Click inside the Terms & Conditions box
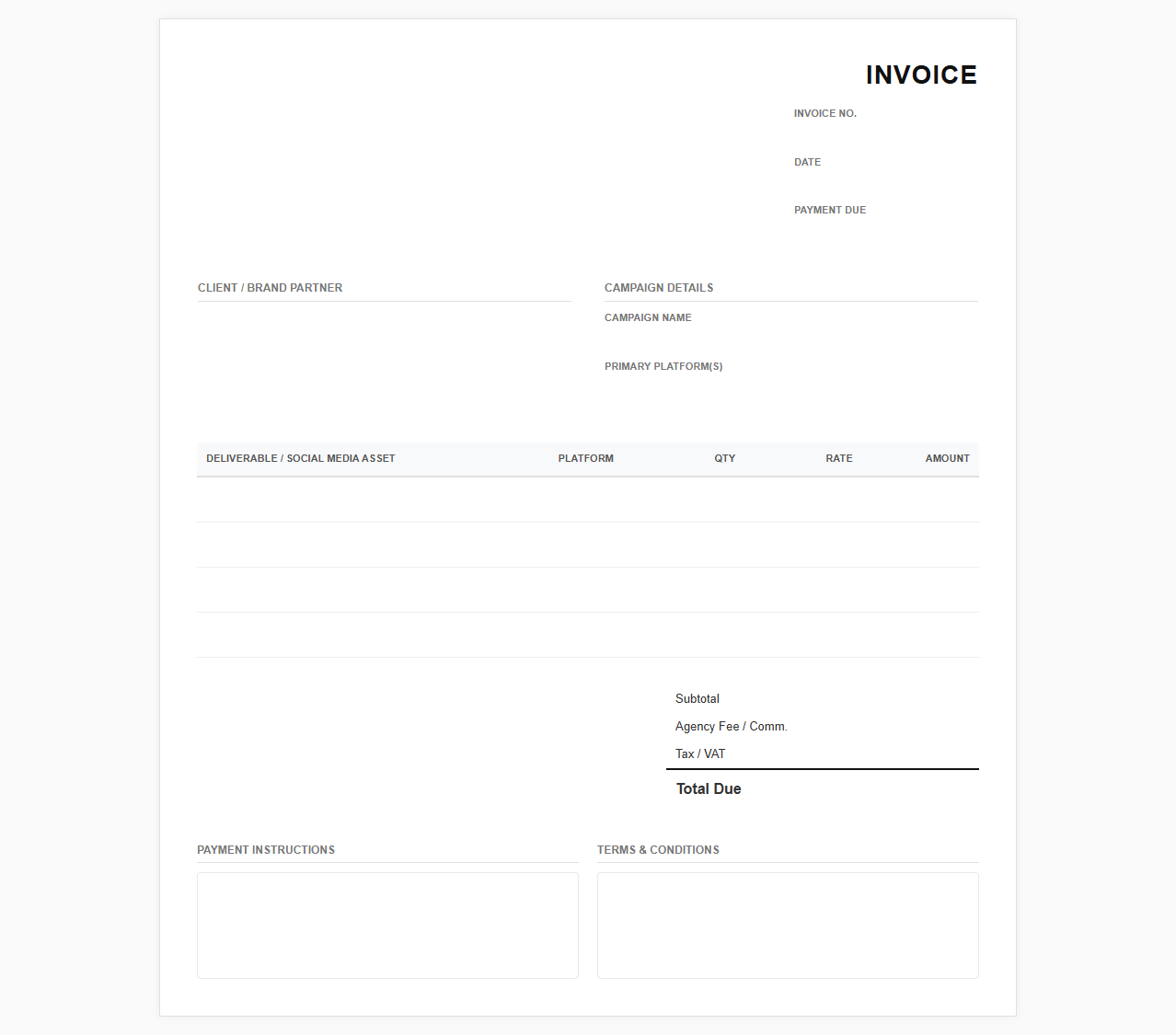Viewport: 1176px width, 1035px height. (788, 926)
